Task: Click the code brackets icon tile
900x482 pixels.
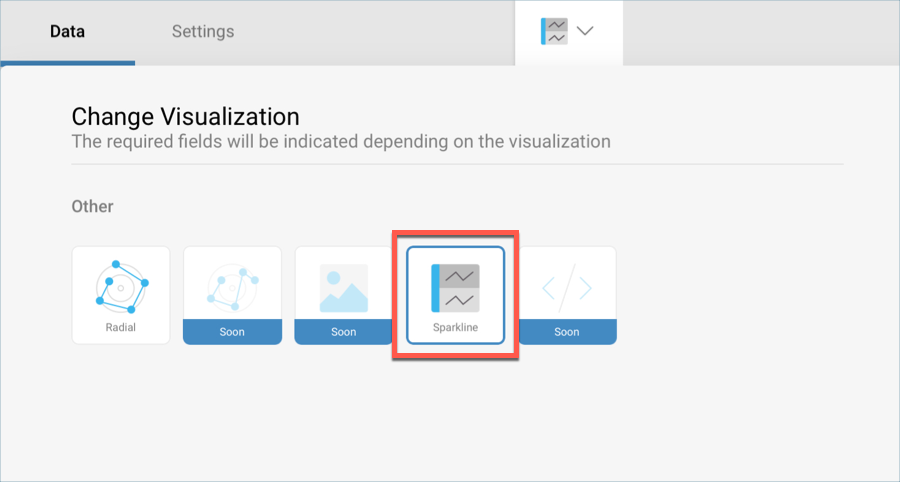Action: 566,288
